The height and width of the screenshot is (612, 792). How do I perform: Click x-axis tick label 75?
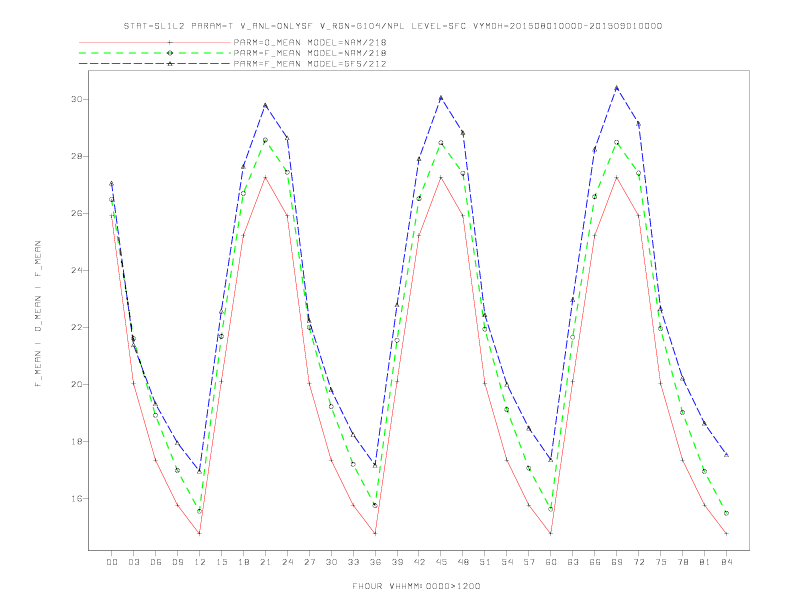pyautogui.click(x=661, y=562)
